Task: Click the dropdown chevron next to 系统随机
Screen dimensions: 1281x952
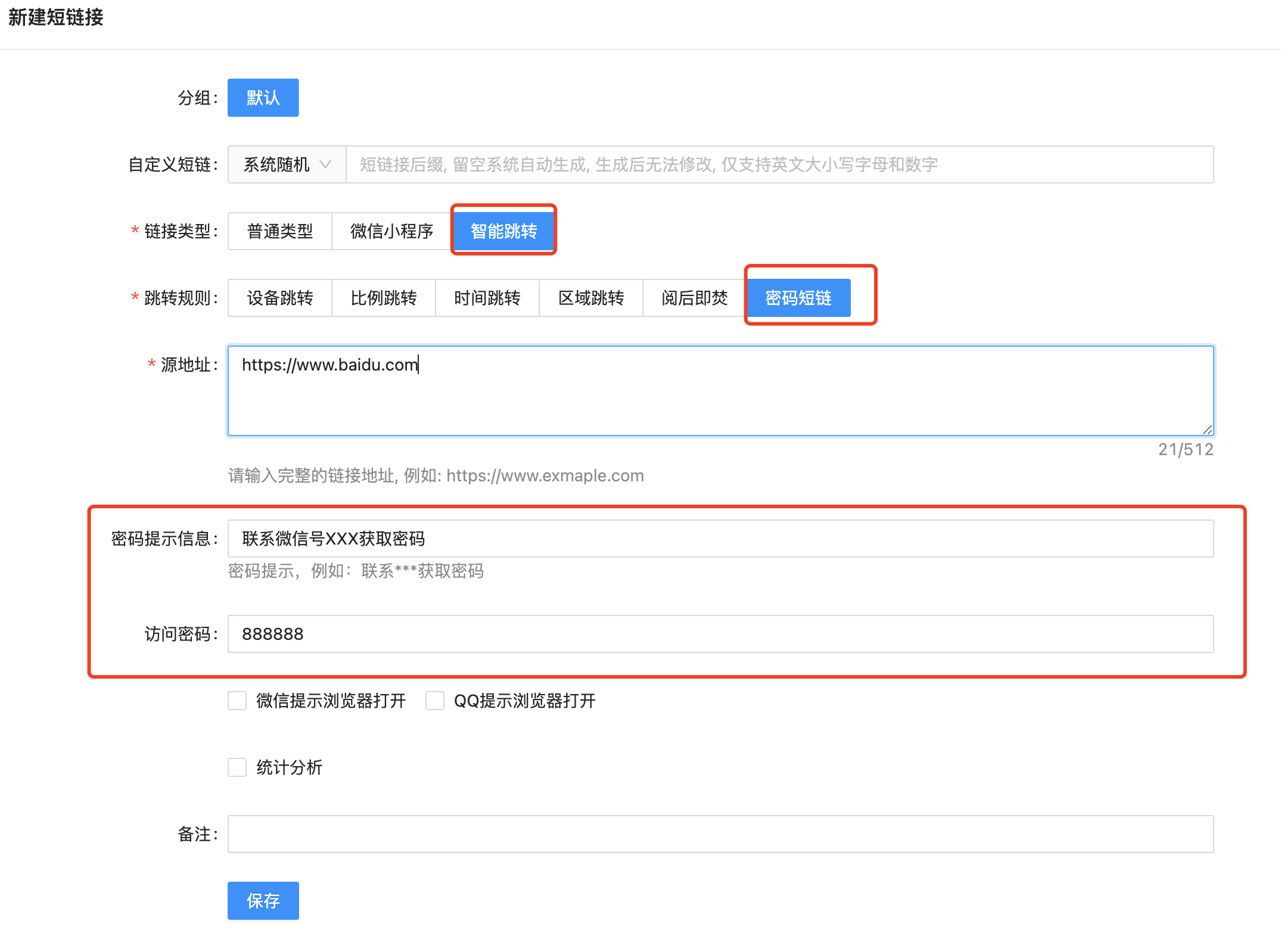Action: coord(325,164)
